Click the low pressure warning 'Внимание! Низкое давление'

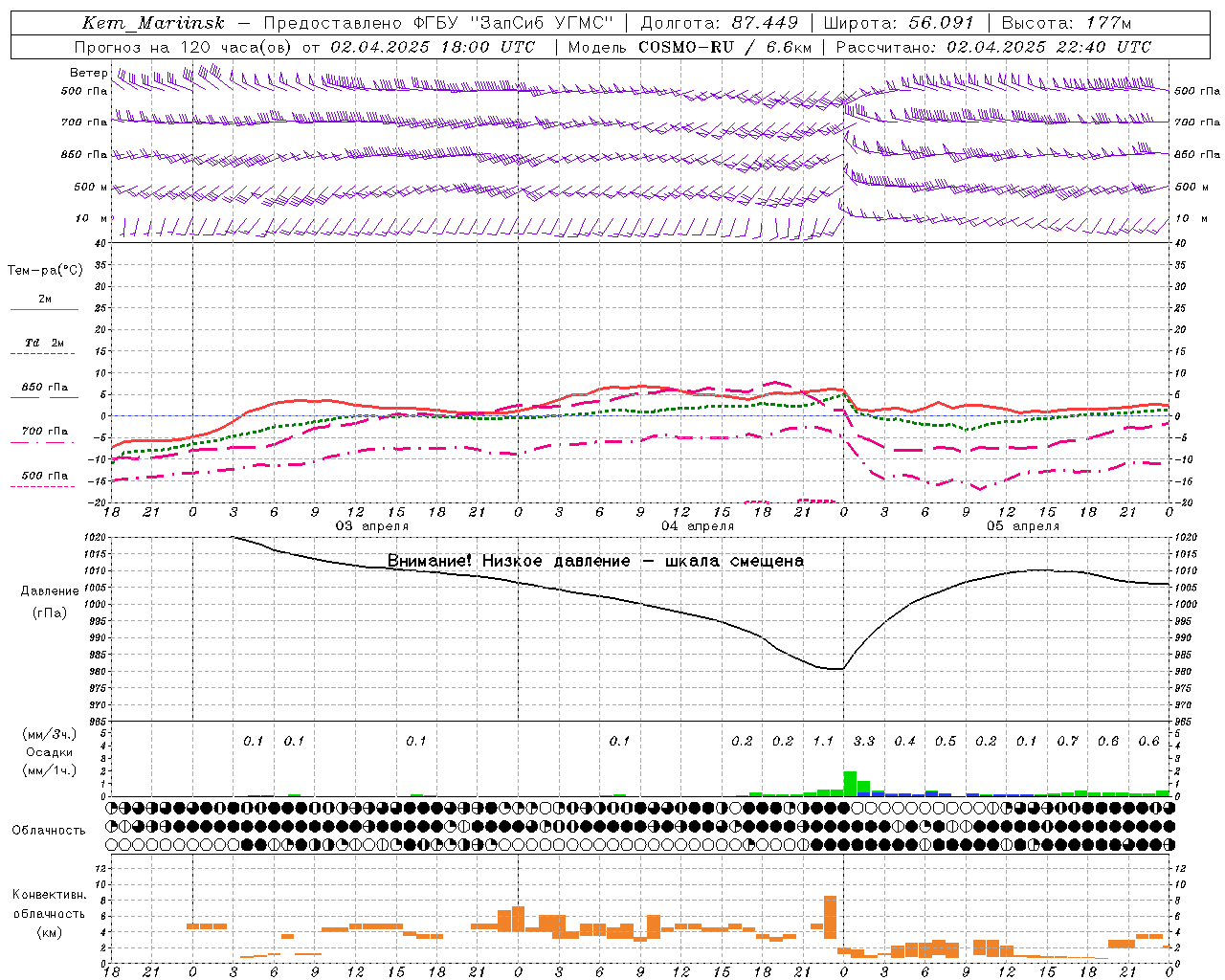coord(508,561)
